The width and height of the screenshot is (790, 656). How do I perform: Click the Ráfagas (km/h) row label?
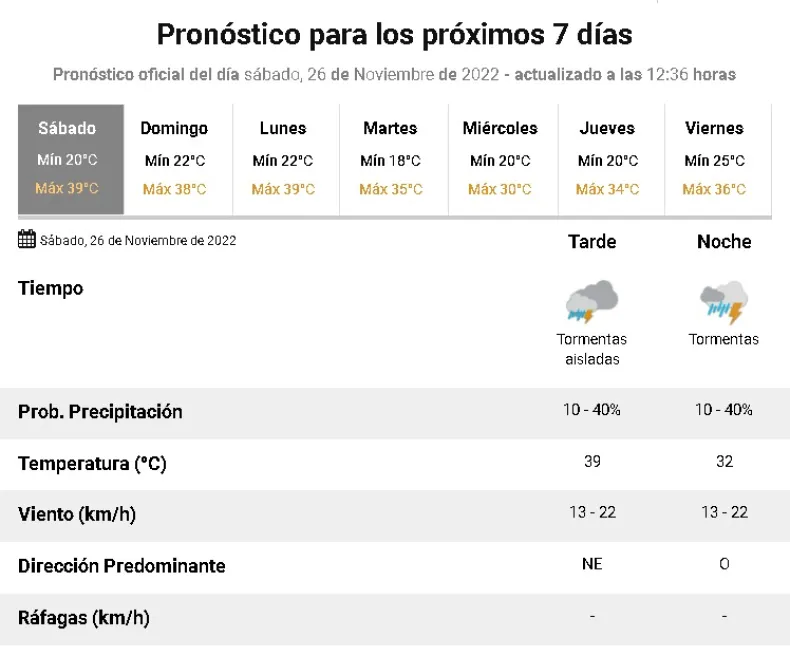[84, 617]
